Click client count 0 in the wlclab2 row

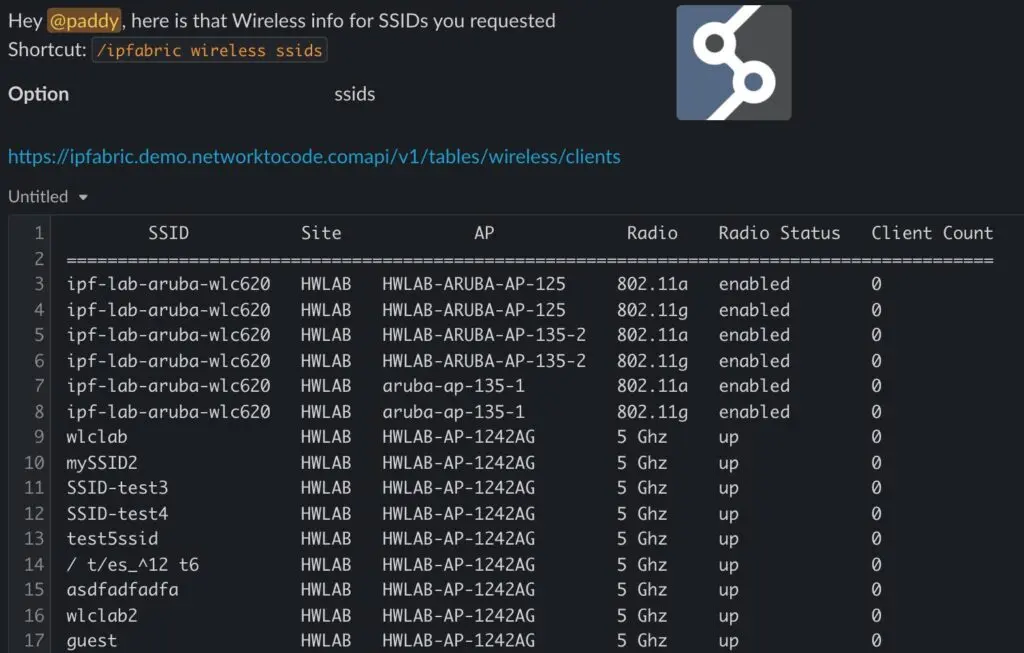coord(876,616)
